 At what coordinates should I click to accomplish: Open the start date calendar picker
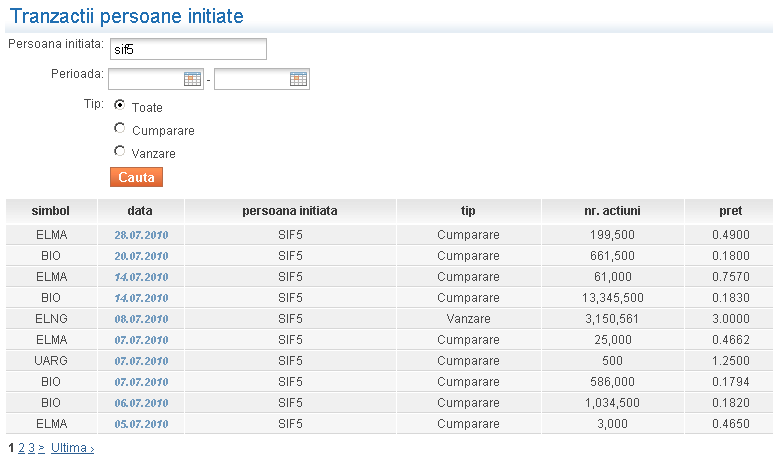tap(192, 79)
